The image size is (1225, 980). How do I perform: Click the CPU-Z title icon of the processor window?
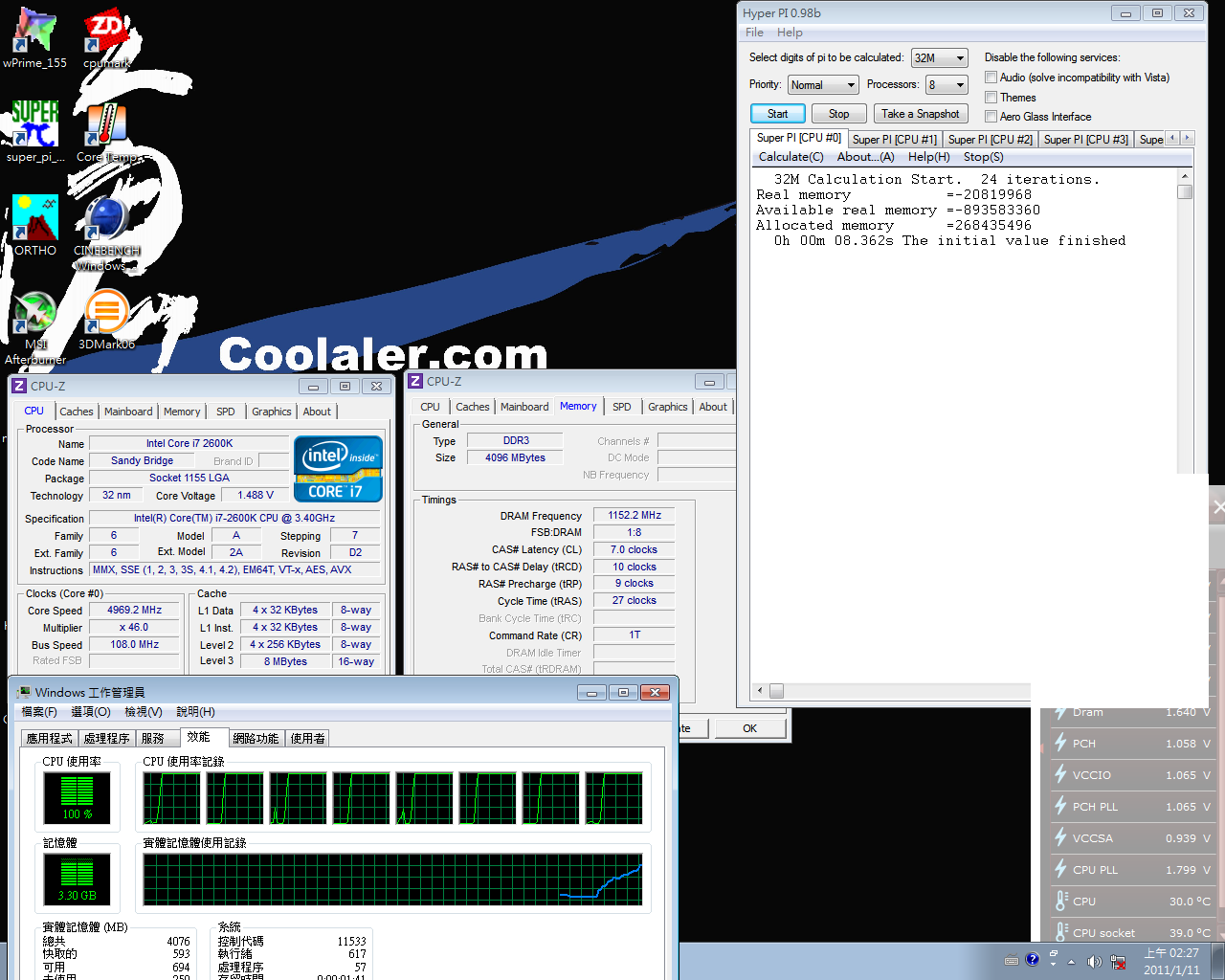tap(18, 386)
